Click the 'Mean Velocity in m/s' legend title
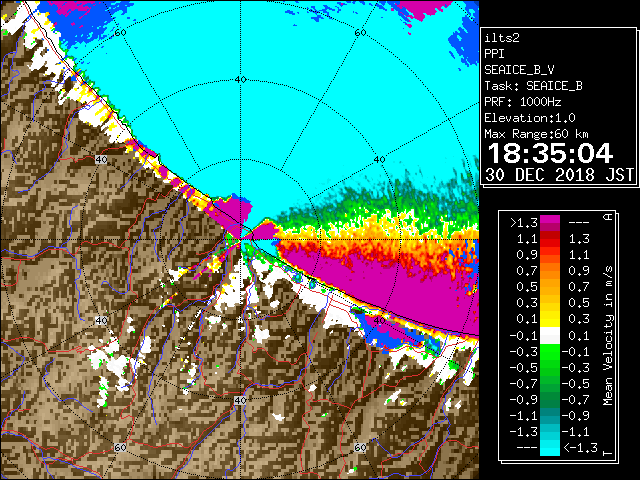The height and width of the screenshot is (480, 640). (608, 335)
